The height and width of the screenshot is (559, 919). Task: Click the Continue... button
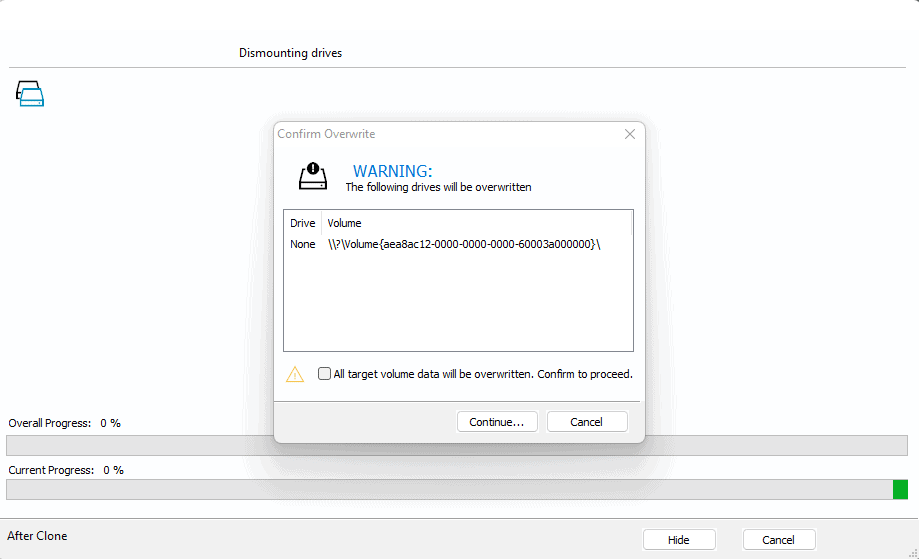[497, 422]
